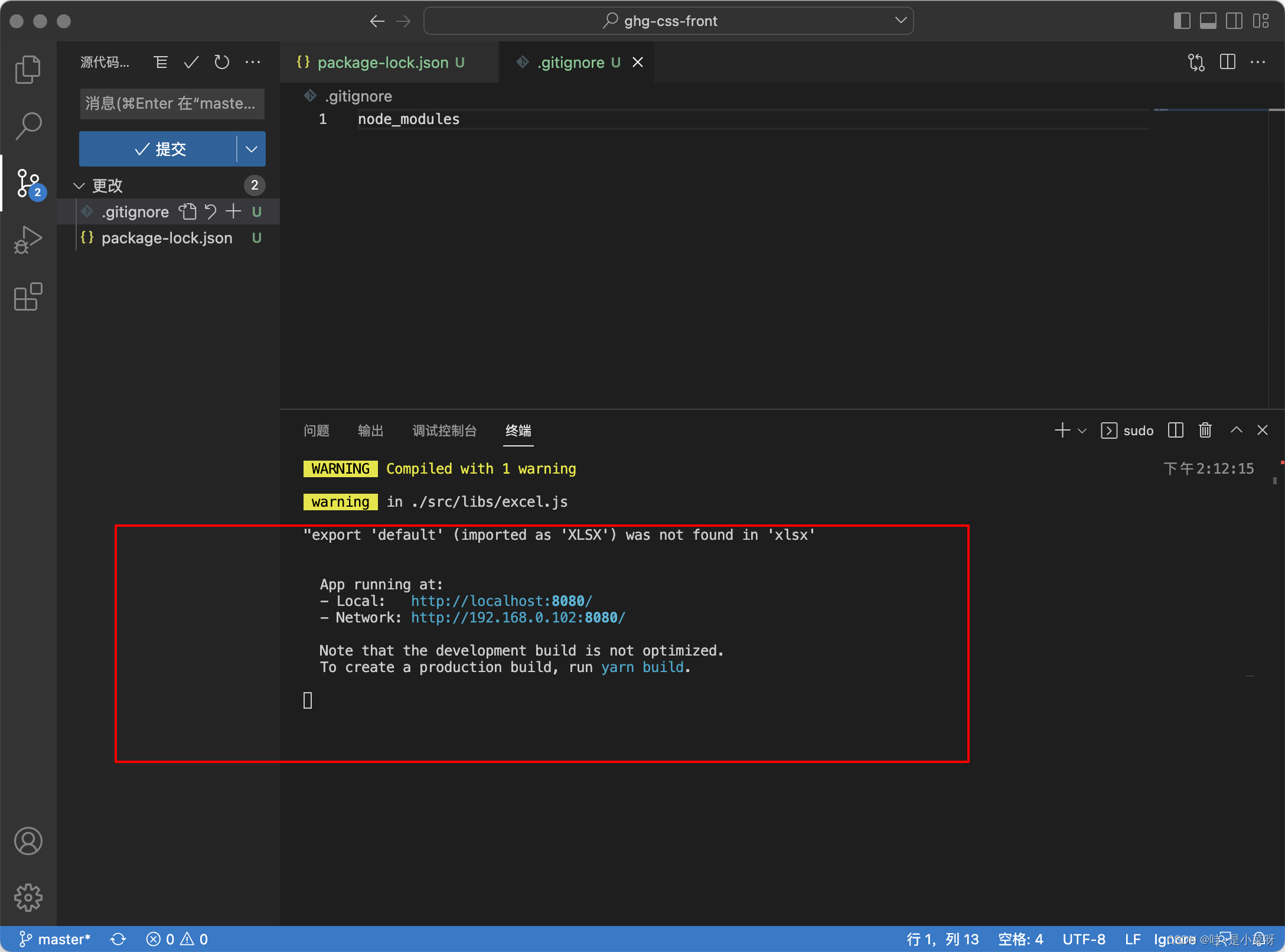Kill the terminal with the trash icon

pyautogui.click(x=1205, y=430)
